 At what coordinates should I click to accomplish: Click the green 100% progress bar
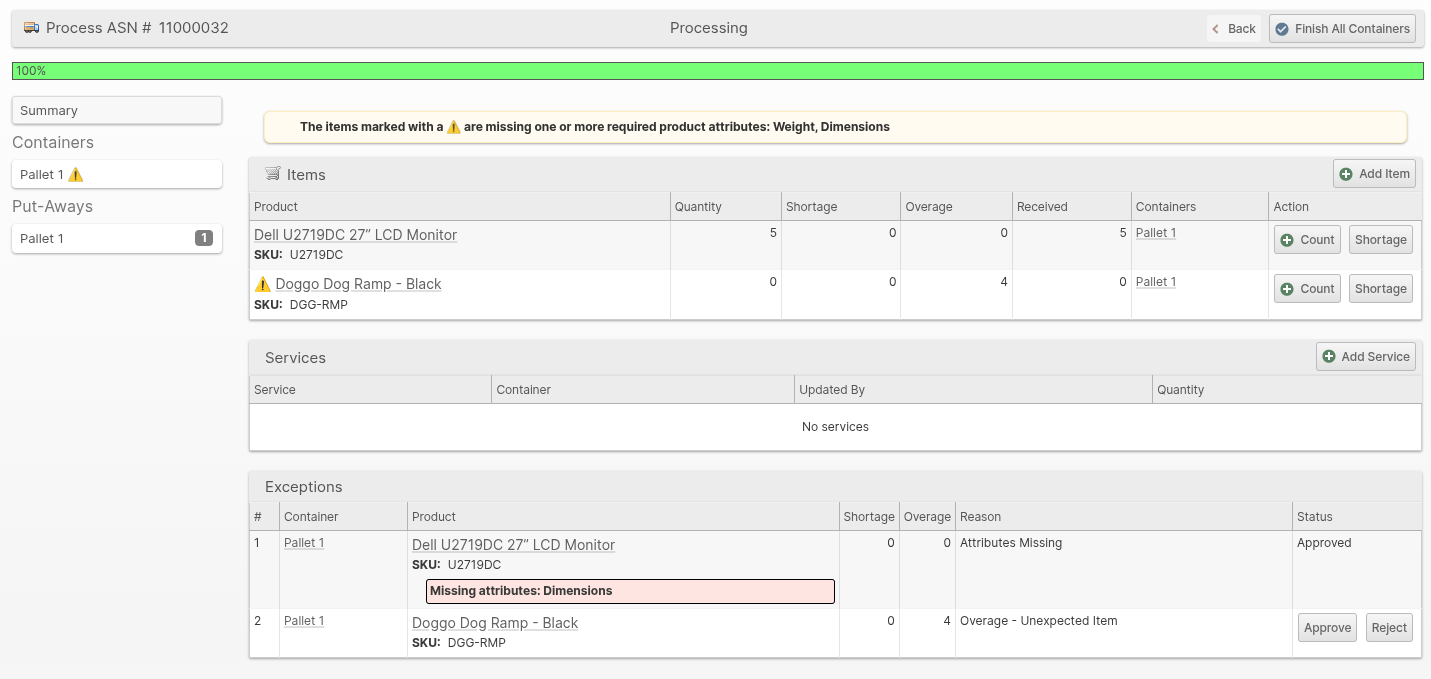coord(716,71)
